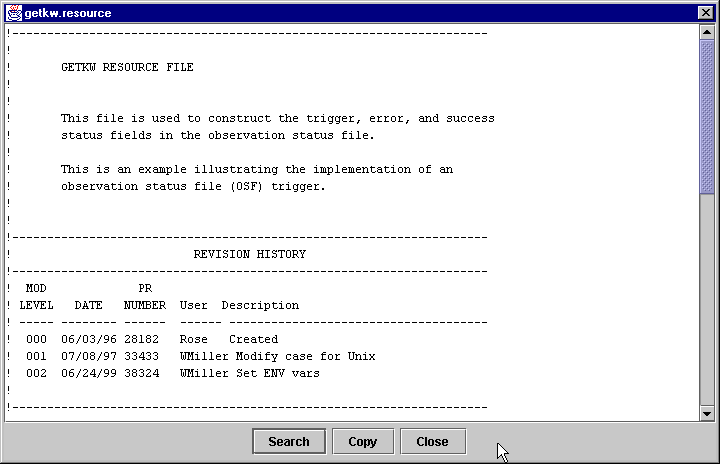720x464 pixels.
Task: Click the date 06/03/96
Action: [x=89, y=339]
